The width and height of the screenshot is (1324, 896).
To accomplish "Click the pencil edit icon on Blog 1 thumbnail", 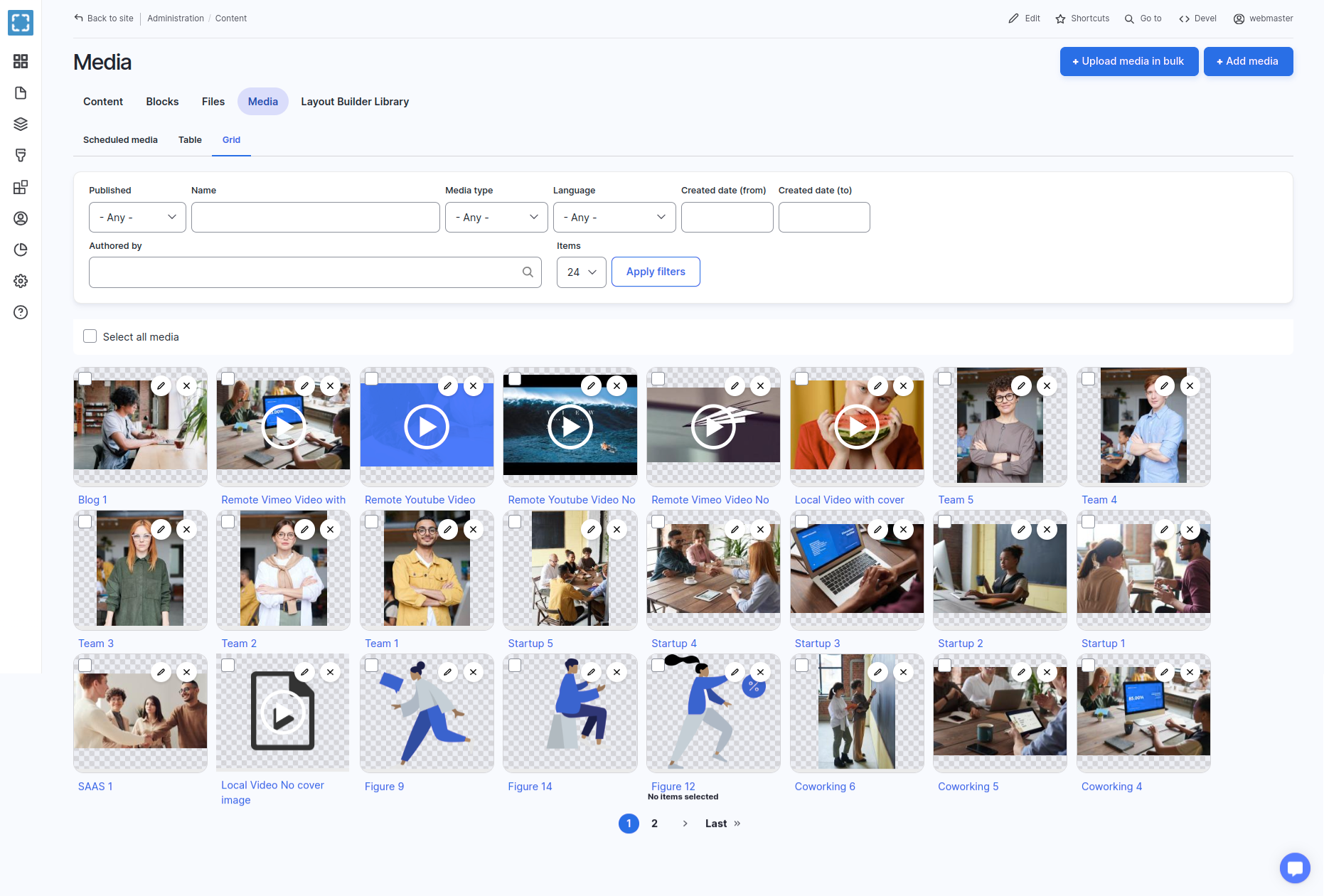I will (161, 386).
